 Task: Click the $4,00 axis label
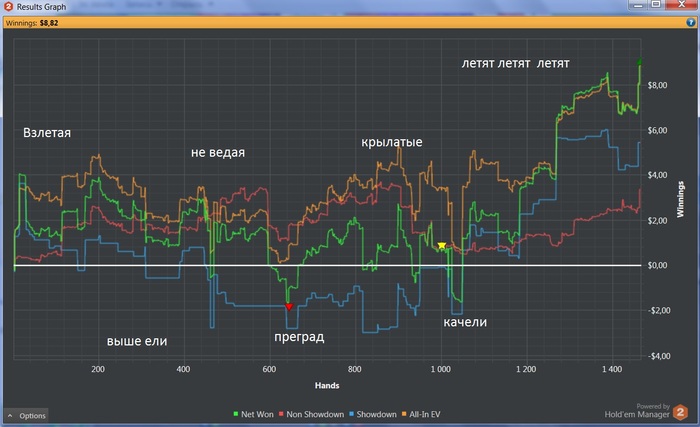pyautogui.click(x=657, y=175)
